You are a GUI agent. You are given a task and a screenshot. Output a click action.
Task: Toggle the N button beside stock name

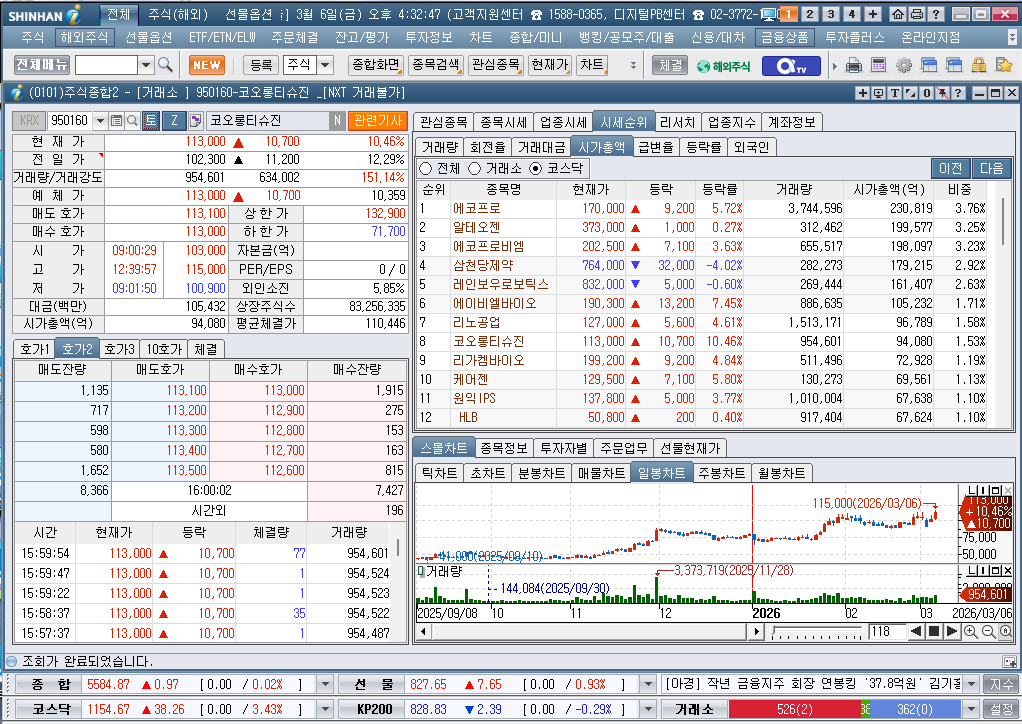pyautogui.click(x=337, y=121)
